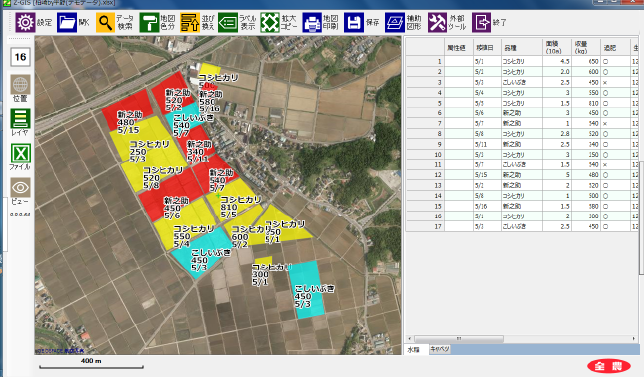
Task: Click the 拡大コピー icon
Action: point(270,22)
